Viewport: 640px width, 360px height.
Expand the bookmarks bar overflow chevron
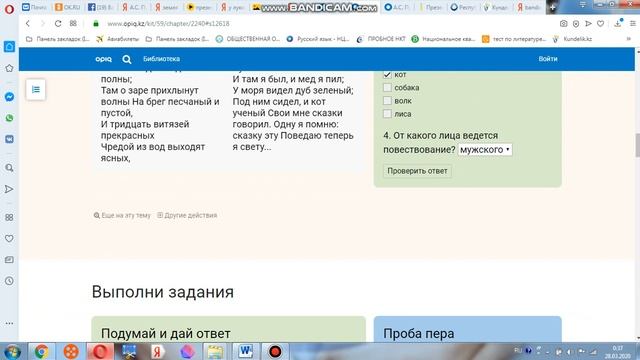[x=629, y=39]
